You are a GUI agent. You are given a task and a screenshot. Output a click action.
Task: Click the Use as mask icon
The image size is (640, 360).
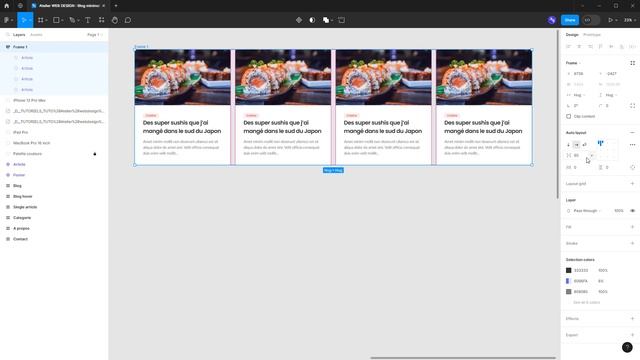click(x=312, y=20)
